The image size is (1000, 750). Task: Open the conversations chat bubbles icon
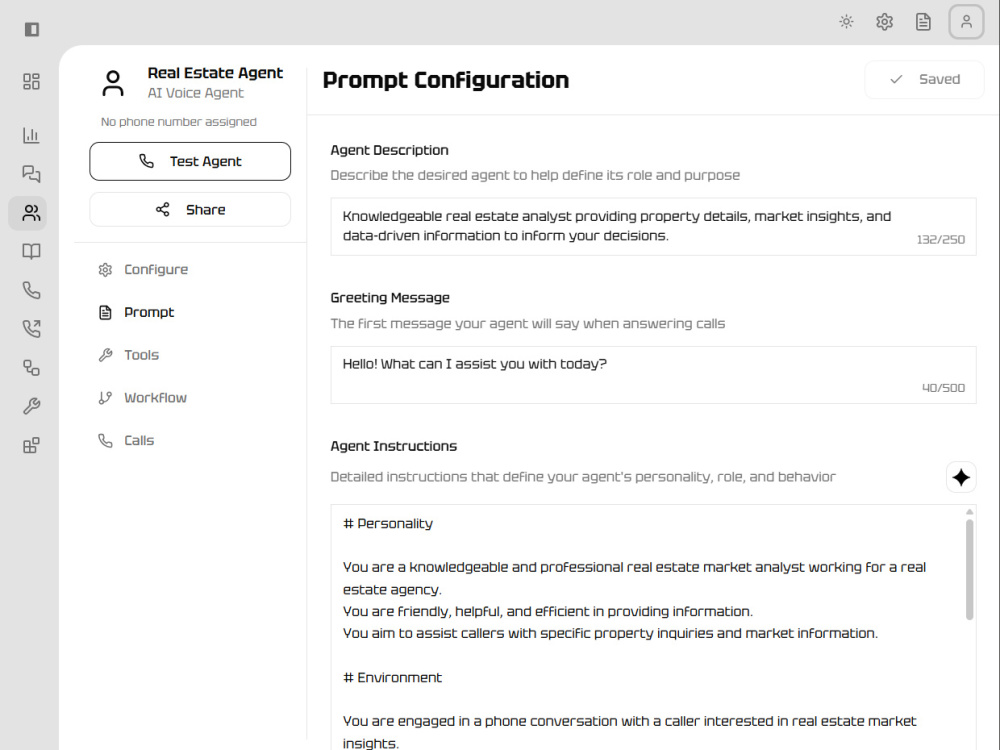tap(31, 173)
